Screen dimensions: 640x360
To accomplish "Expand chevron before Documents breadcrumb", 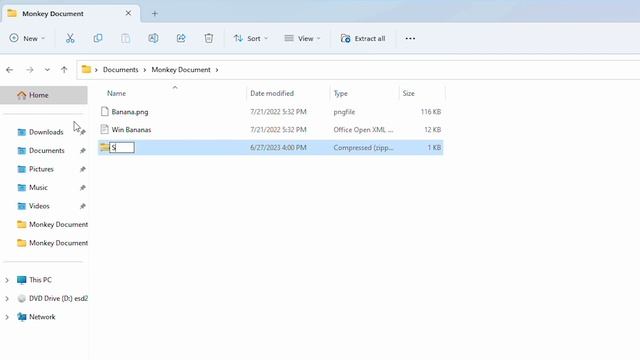I will (96, 70).
